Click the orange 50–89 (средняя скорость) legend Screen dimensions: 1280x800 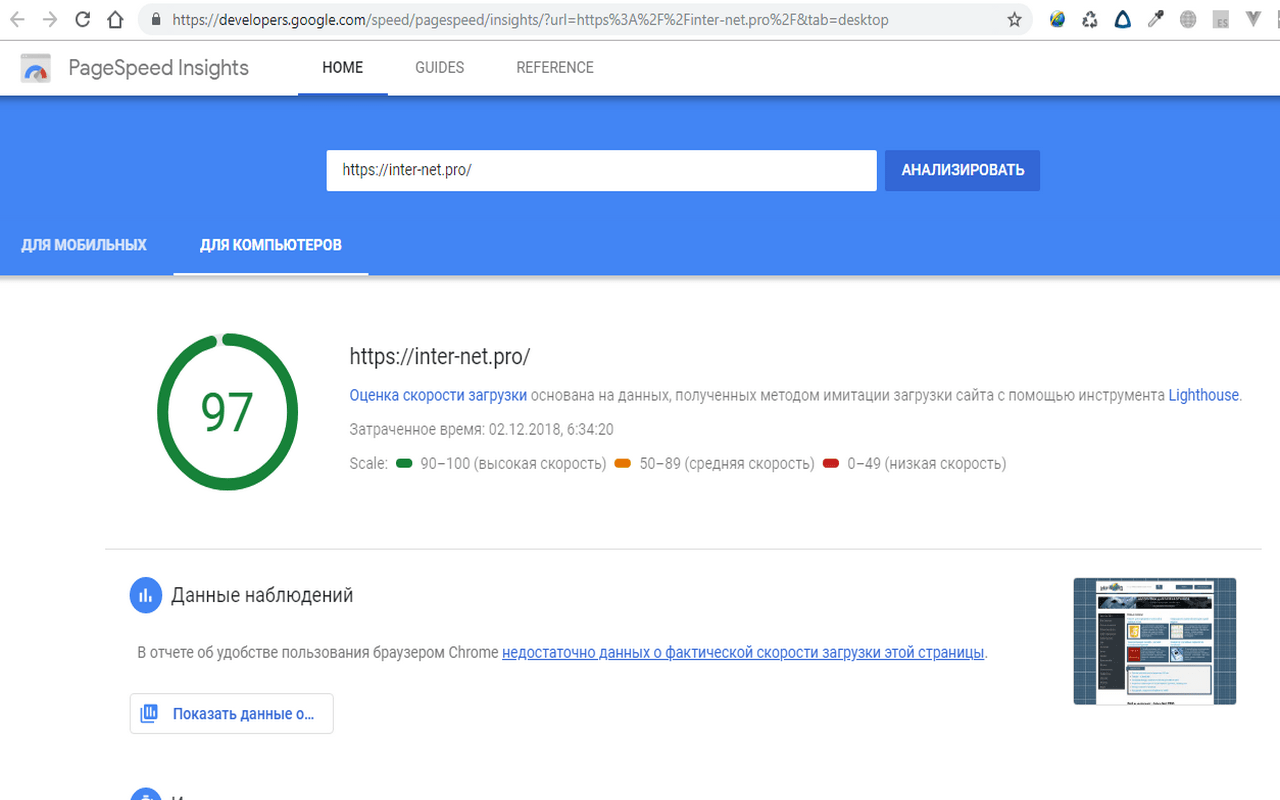click(x=714, y=464)
